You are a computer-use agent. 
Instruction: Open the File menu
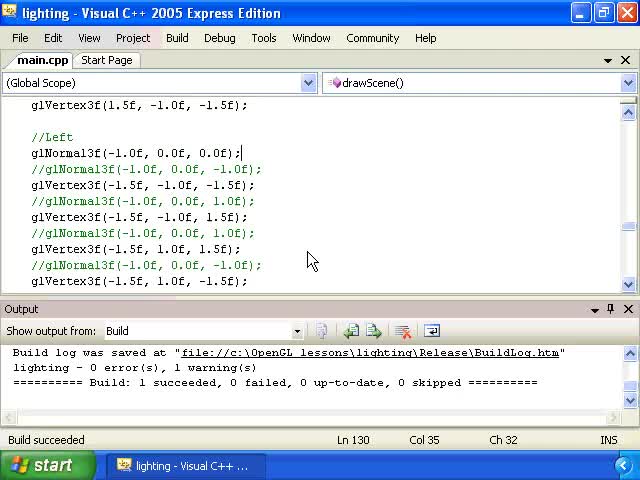[x=20, y=38]
